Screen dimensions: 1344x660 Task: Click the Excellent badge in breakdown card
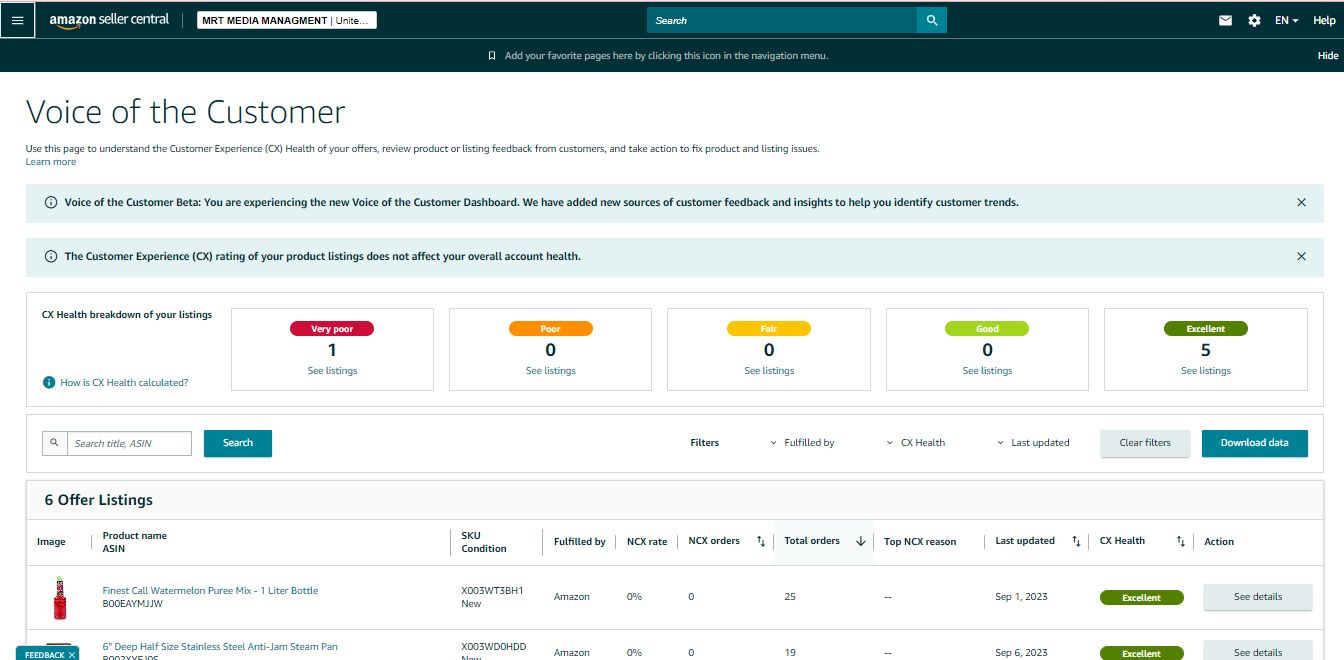click(1206, 328)
